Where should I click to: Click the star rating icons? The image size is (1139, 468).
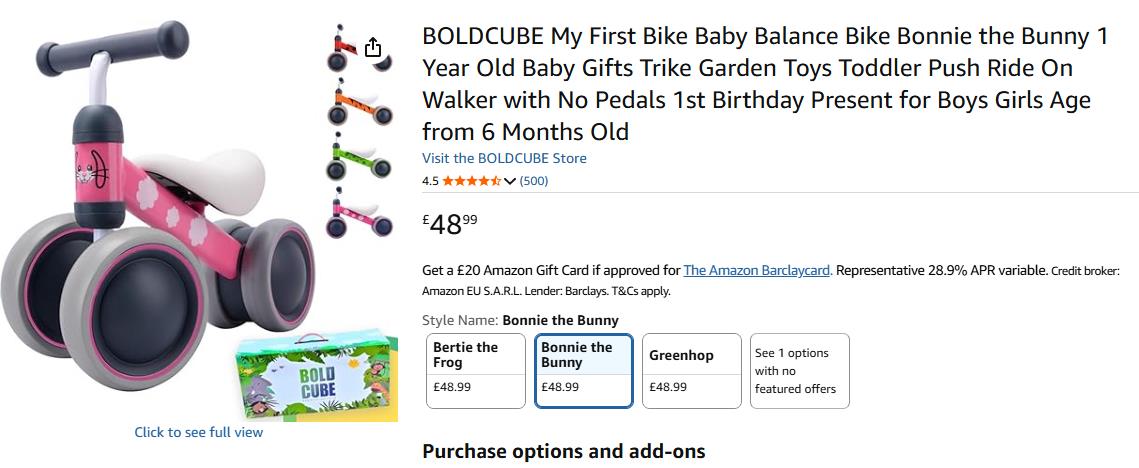point(471,181)
